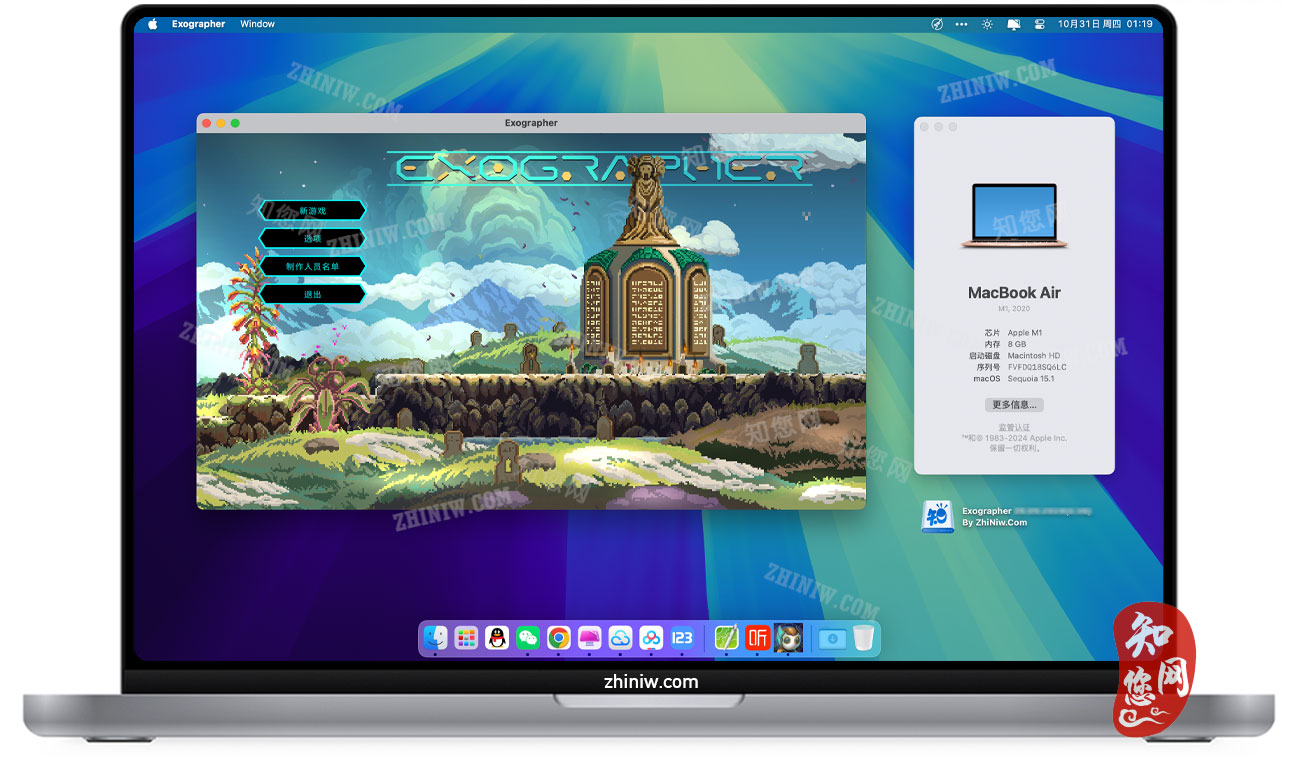Click the 退出 quit button
The width and height of the screenshot is (1298, 779).
point(312,294)
